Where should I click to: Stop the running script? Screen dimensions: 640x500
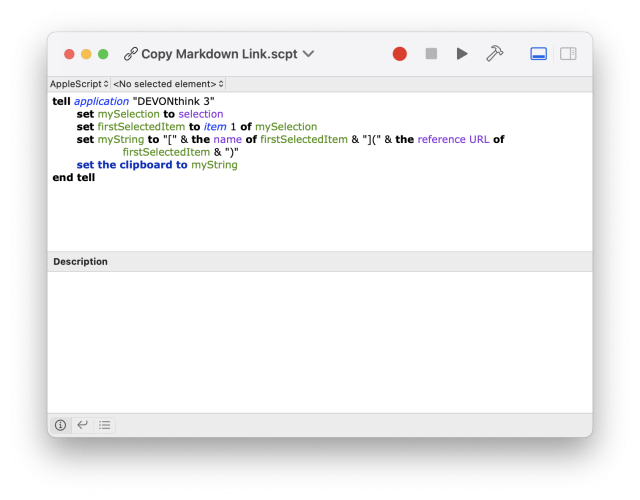[x=431, y=54]
